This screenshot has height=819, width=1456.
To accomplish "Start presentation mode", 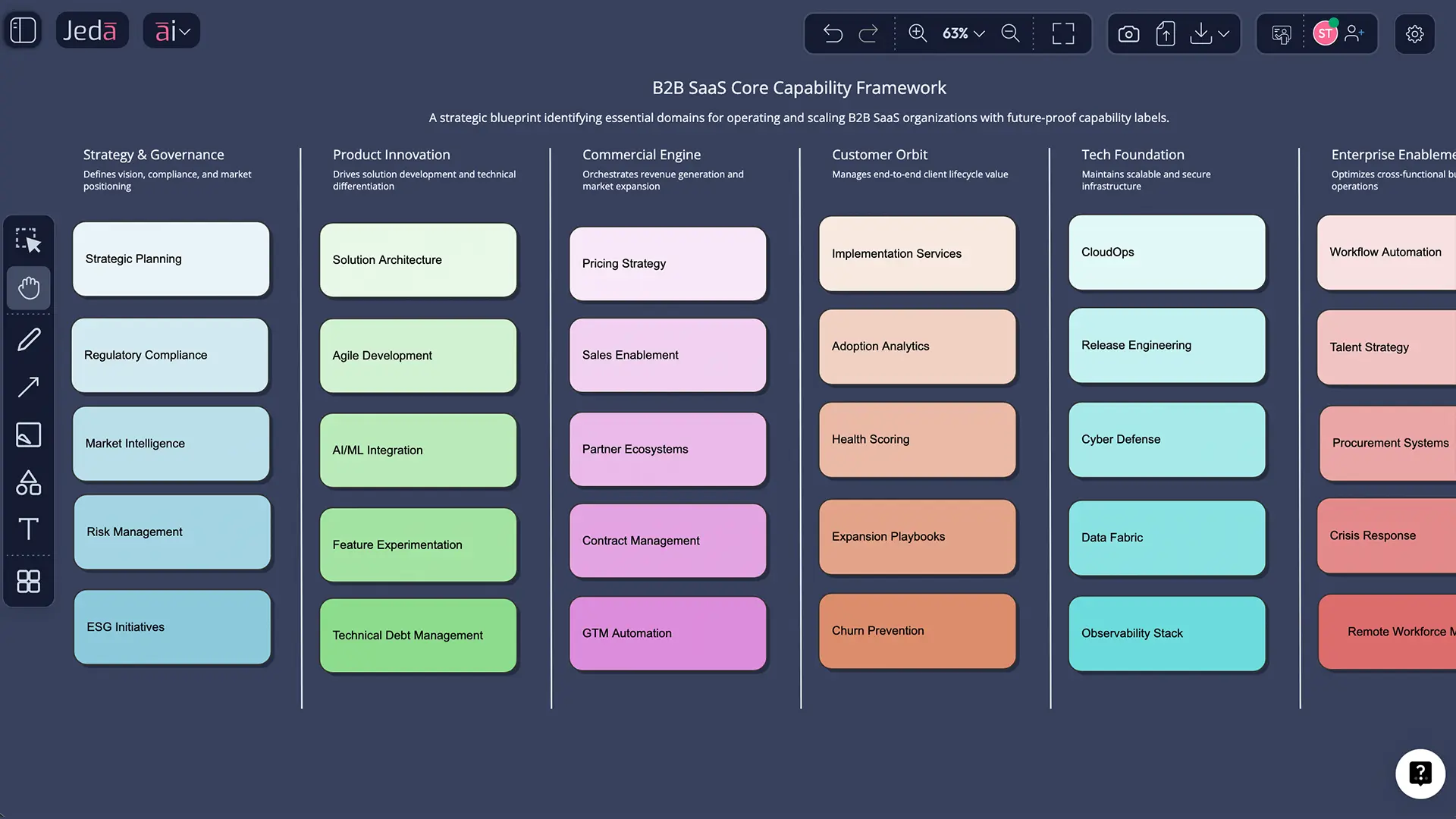I will coord(1282,33).
